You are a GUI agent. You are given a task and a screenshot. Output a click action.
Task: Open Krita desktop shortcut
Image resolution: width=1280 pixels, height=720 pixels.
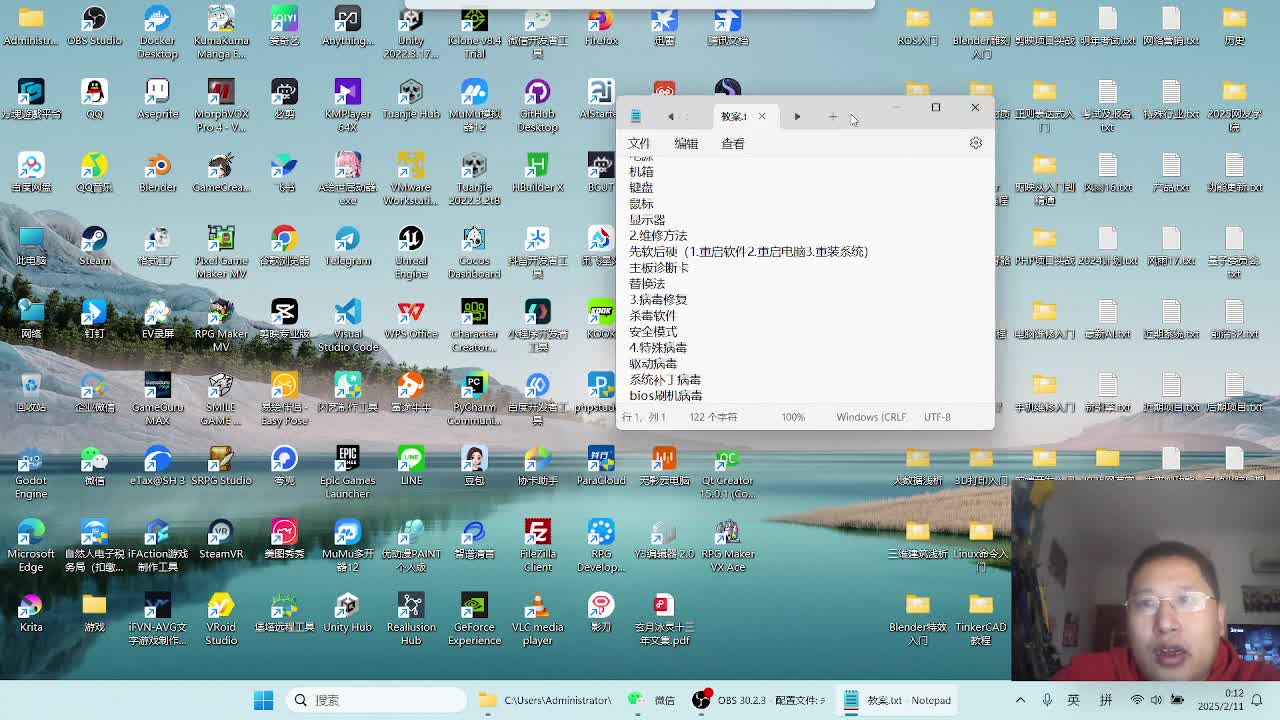pos(31,613)
